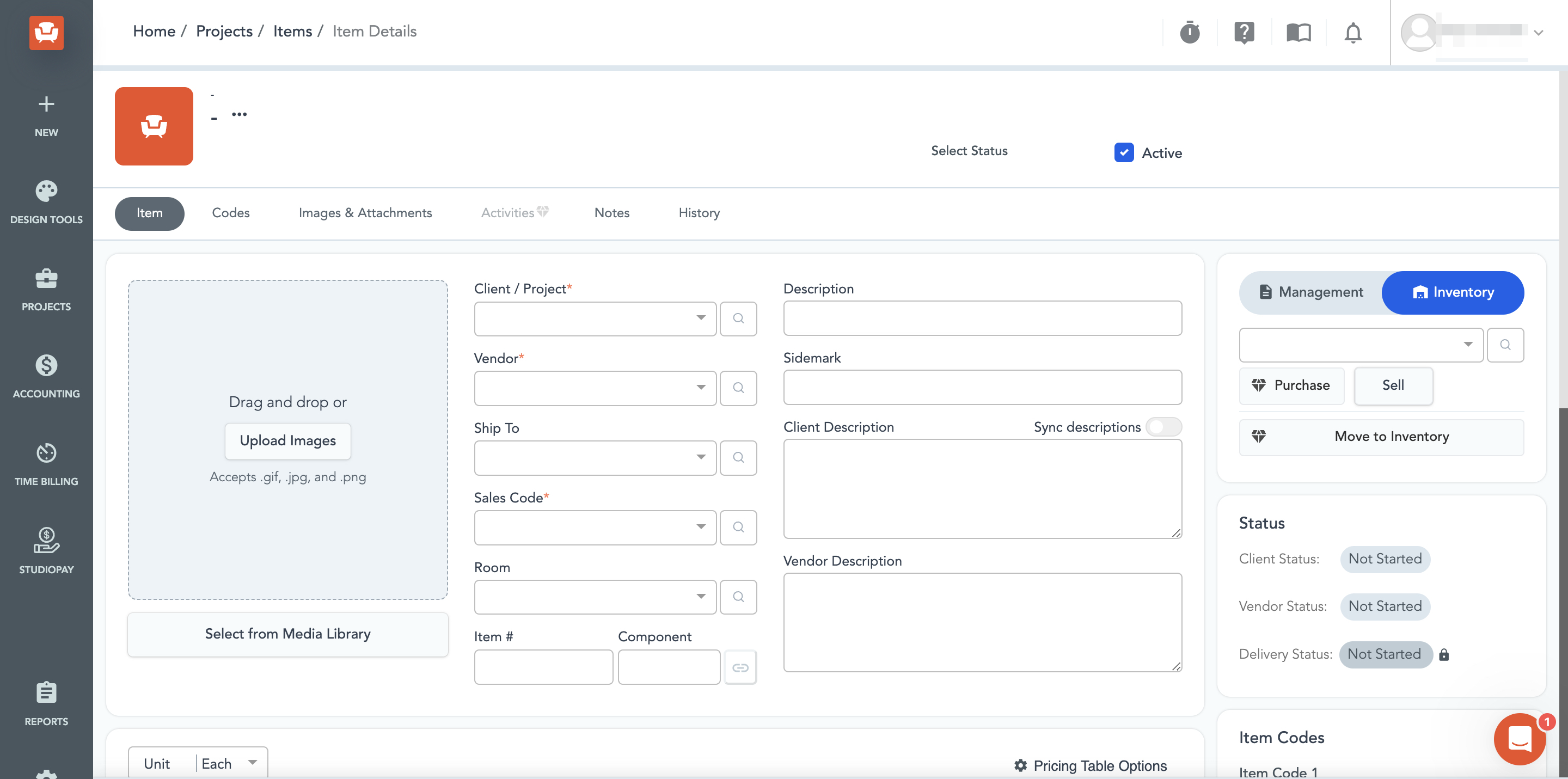Click the search icon next to Sales Code
The height and width of the screenshot is (779, 1568).
[x=738, y=527]
